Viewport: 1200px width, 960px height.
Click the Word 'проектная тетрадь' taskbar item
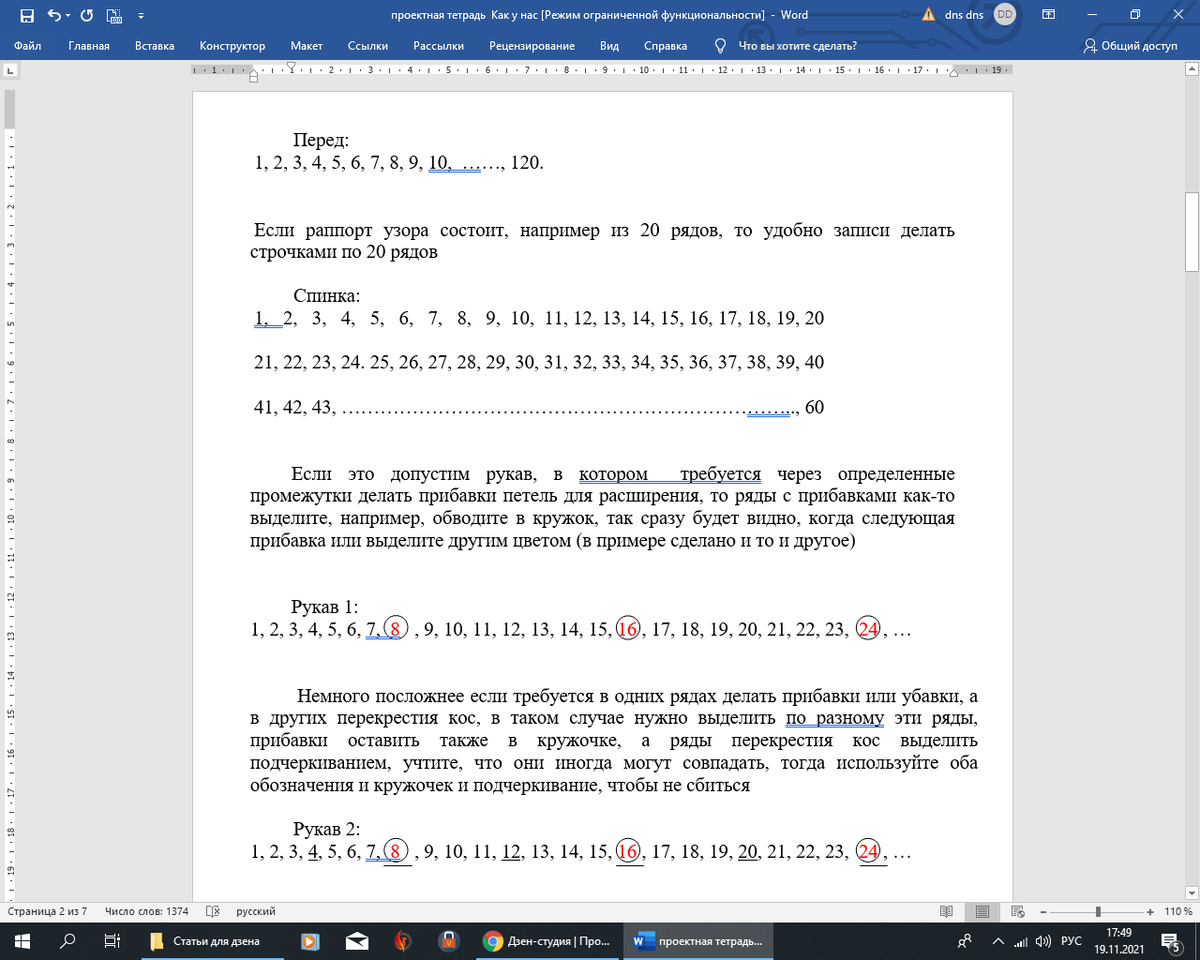[x=698, y=941]
